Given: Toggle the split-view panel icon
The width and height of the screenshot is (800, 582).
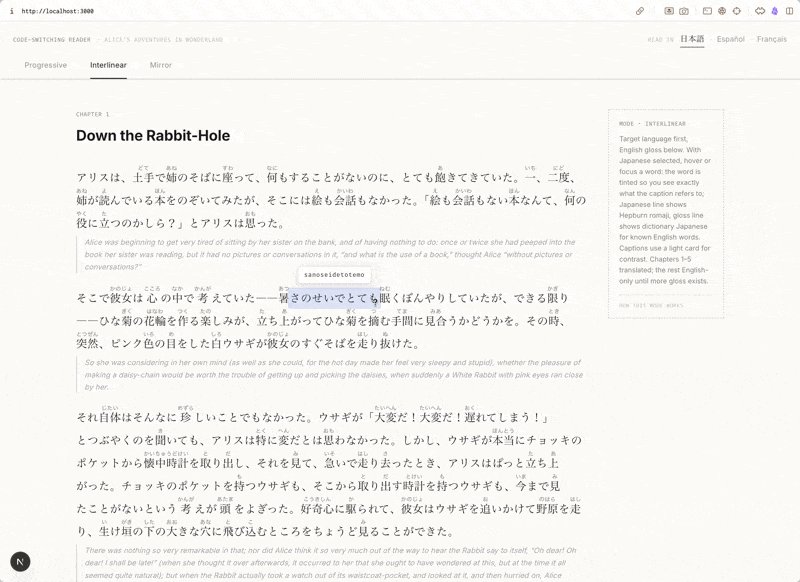Looking at the screenshot, I should tap(789, 11).
